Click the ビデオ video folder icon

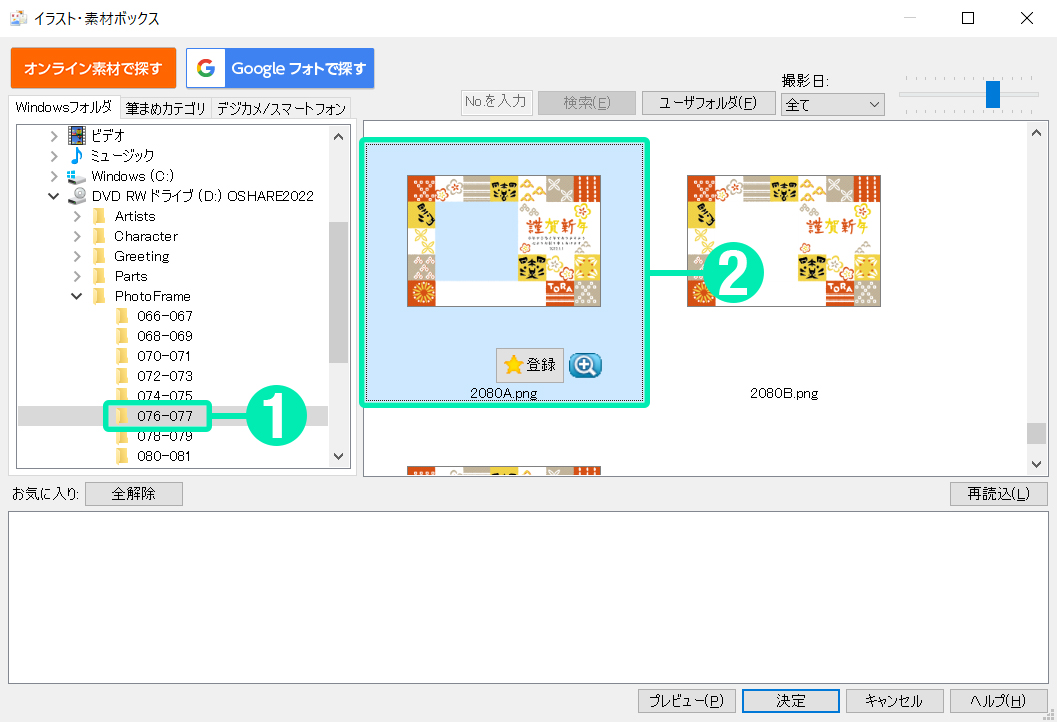[77, 135]
